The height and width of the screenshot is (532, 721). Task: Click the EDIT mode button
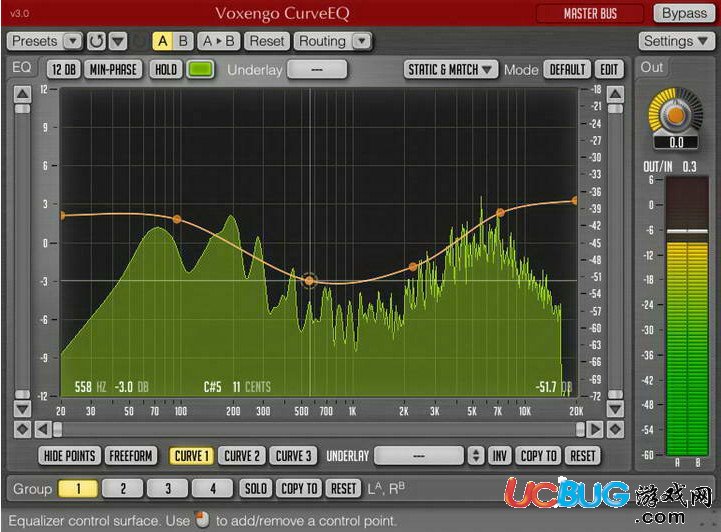[x=609, y=70]
